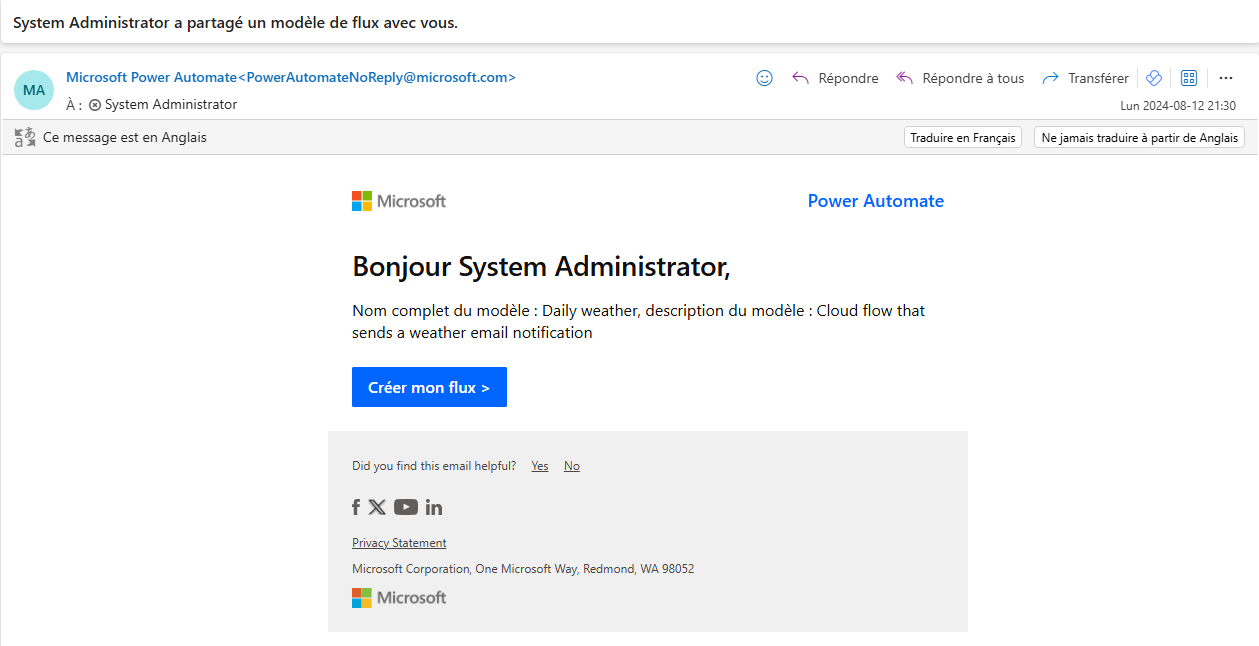Mark the email helpful by clicking Yes
Image resolution: width=1259 pixels, height=646 pixels.
coord(539,465)
